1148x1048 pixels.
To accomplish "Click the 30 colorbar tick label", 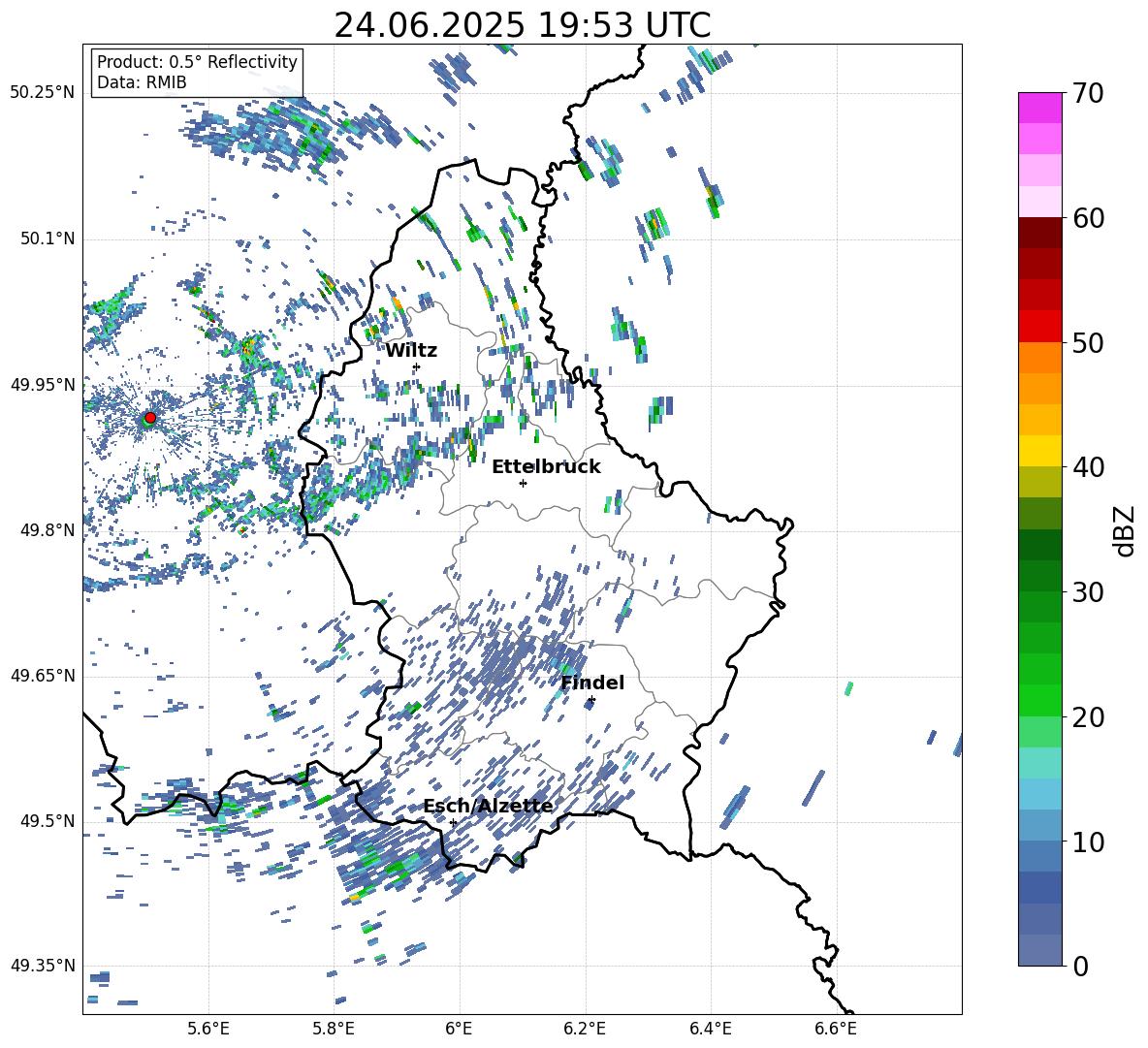I will (1088, 592).
